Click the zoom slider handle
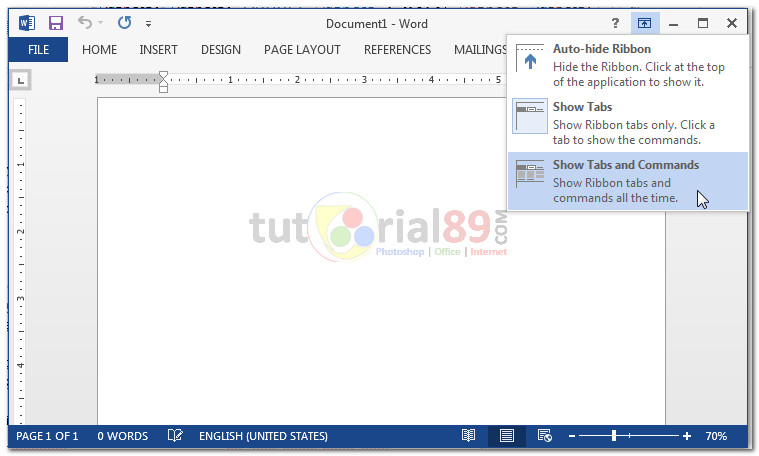The image size is (759, 456). tap(614, 436)
